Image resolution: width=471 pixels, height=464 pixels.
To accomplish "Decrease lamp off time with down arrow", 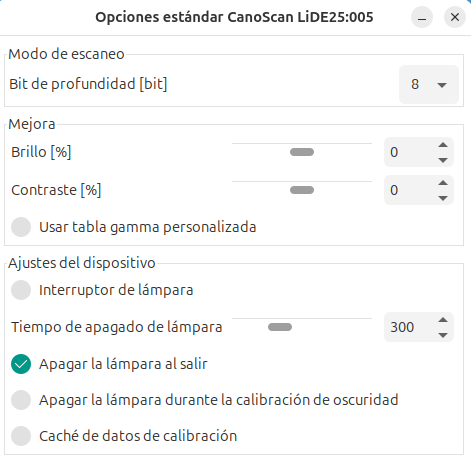I will pyautogui.click(x=443, y=335).
